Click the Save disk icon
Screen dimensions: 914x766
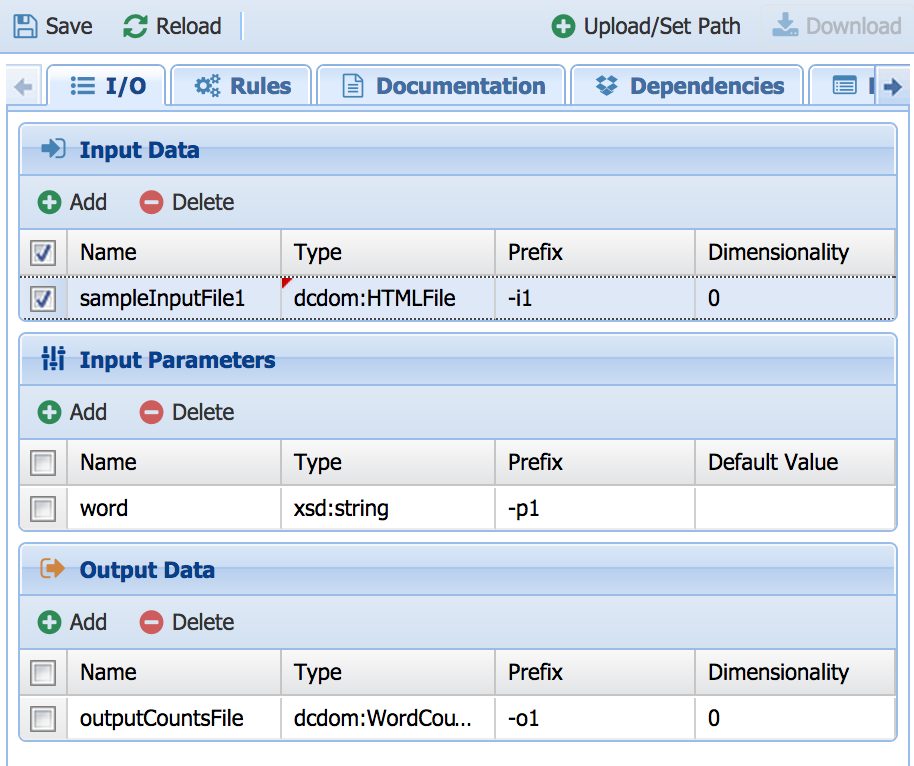click(26, 26)
